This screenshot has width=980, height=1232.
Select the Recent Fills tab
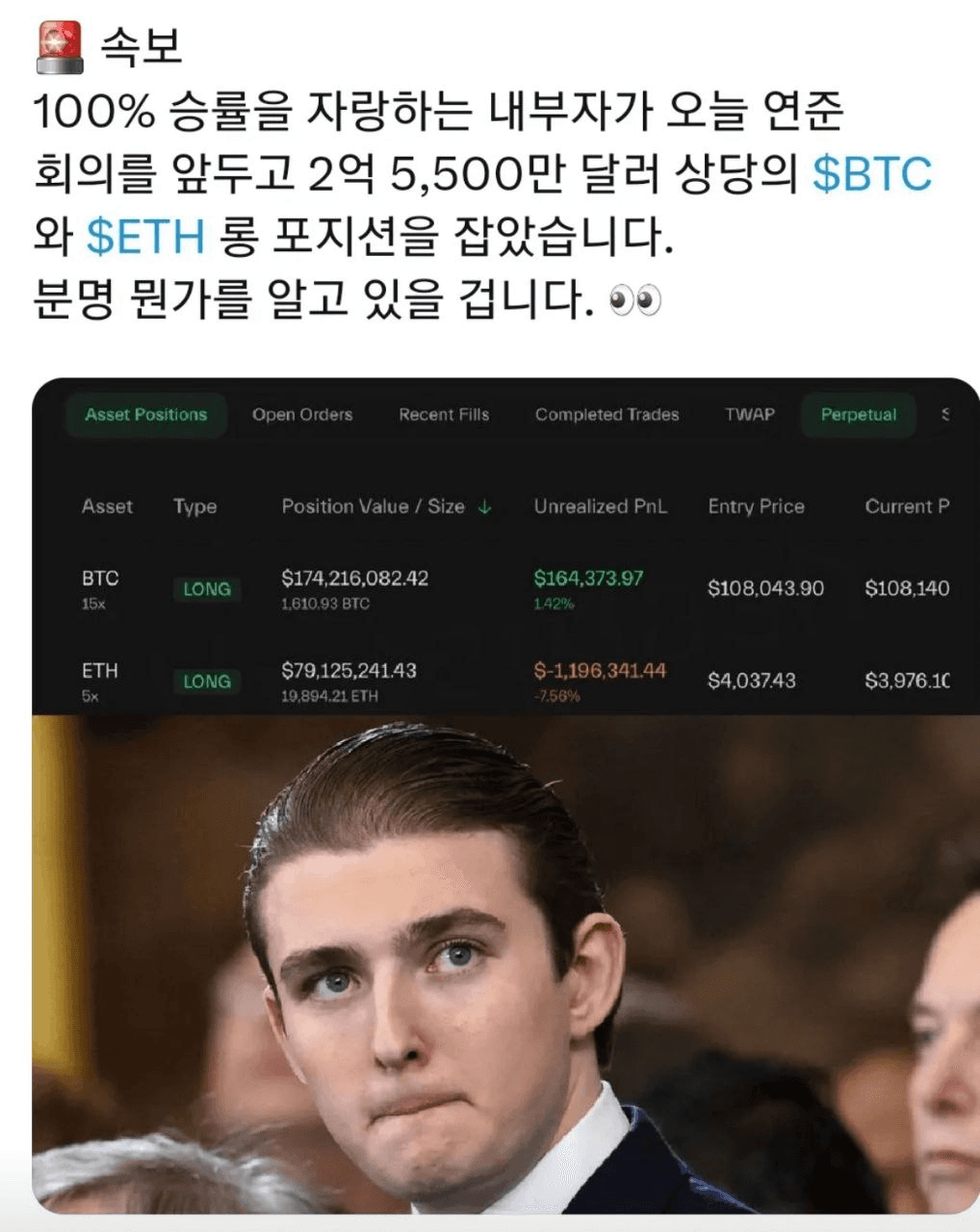(x=444, y=415)
